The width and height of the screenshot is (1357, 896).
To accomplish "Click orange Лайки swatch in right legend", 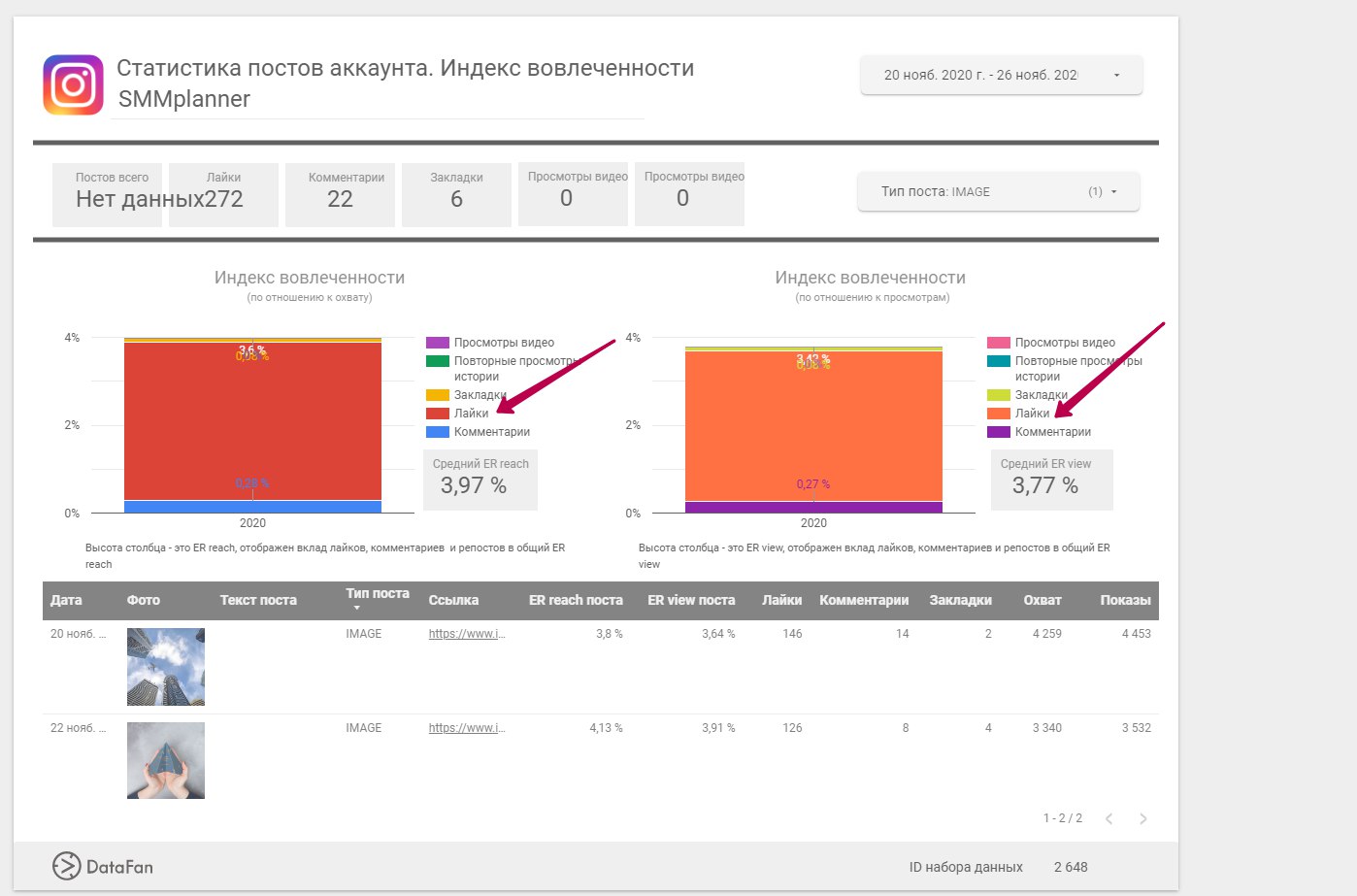I will [999, 414].
